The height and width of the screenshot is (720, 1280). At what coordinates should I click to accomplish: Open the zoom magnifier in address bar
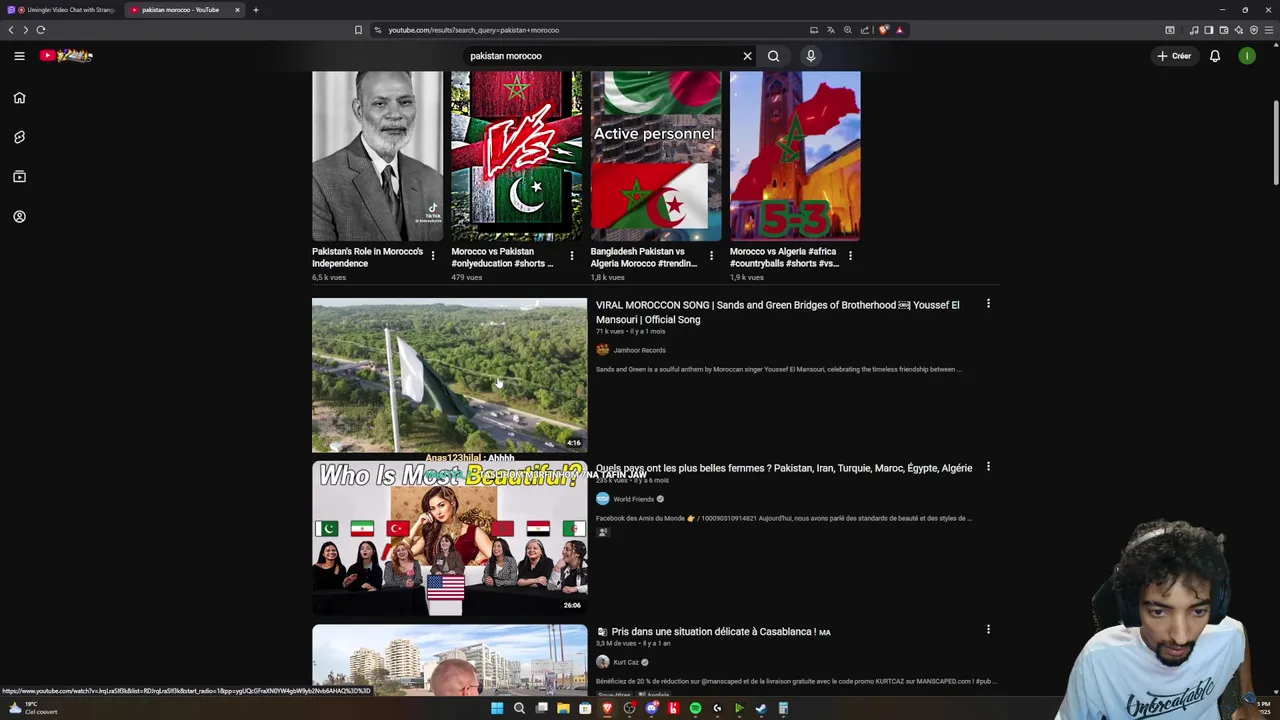pos(848,30)
